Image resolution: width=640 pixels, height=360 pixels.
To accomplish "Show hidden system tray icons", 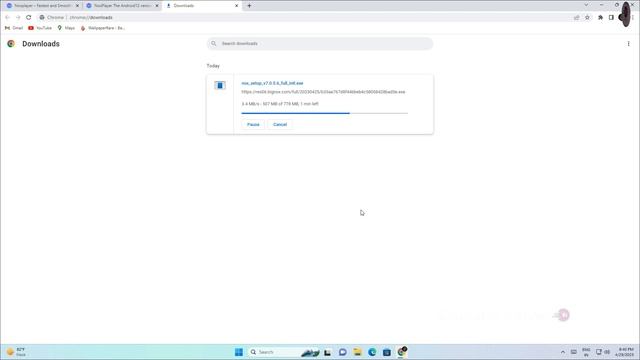I will point(563,352).
